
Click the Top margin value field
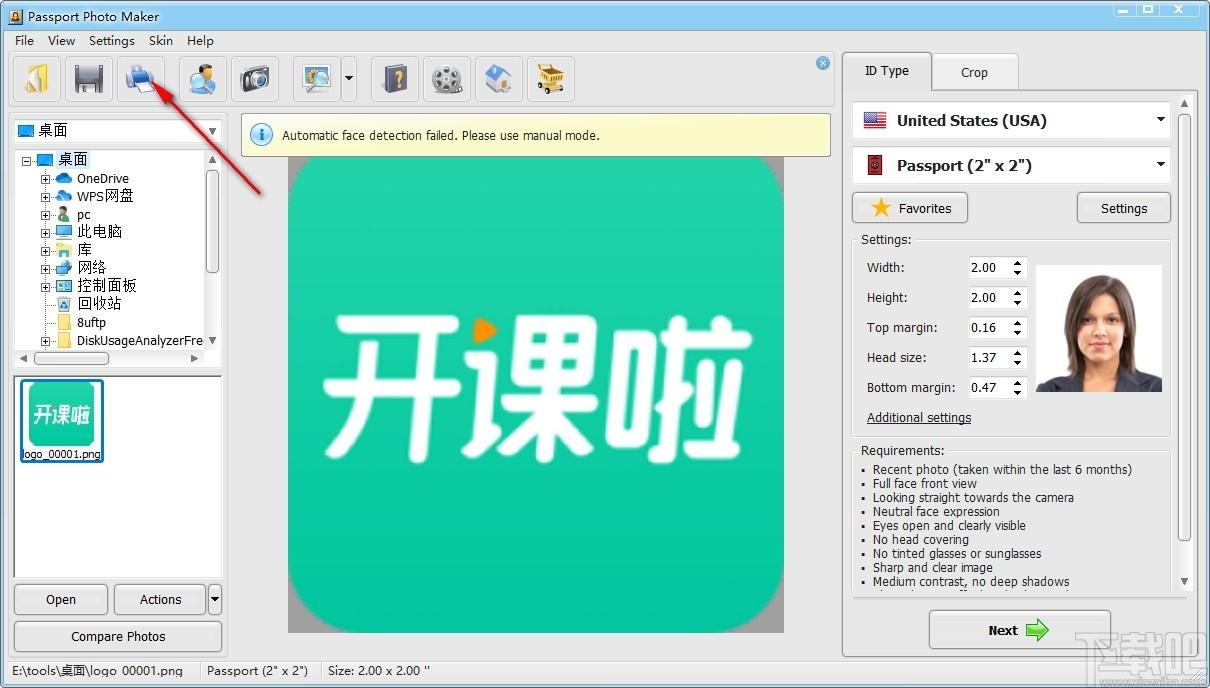pos(989,327)
